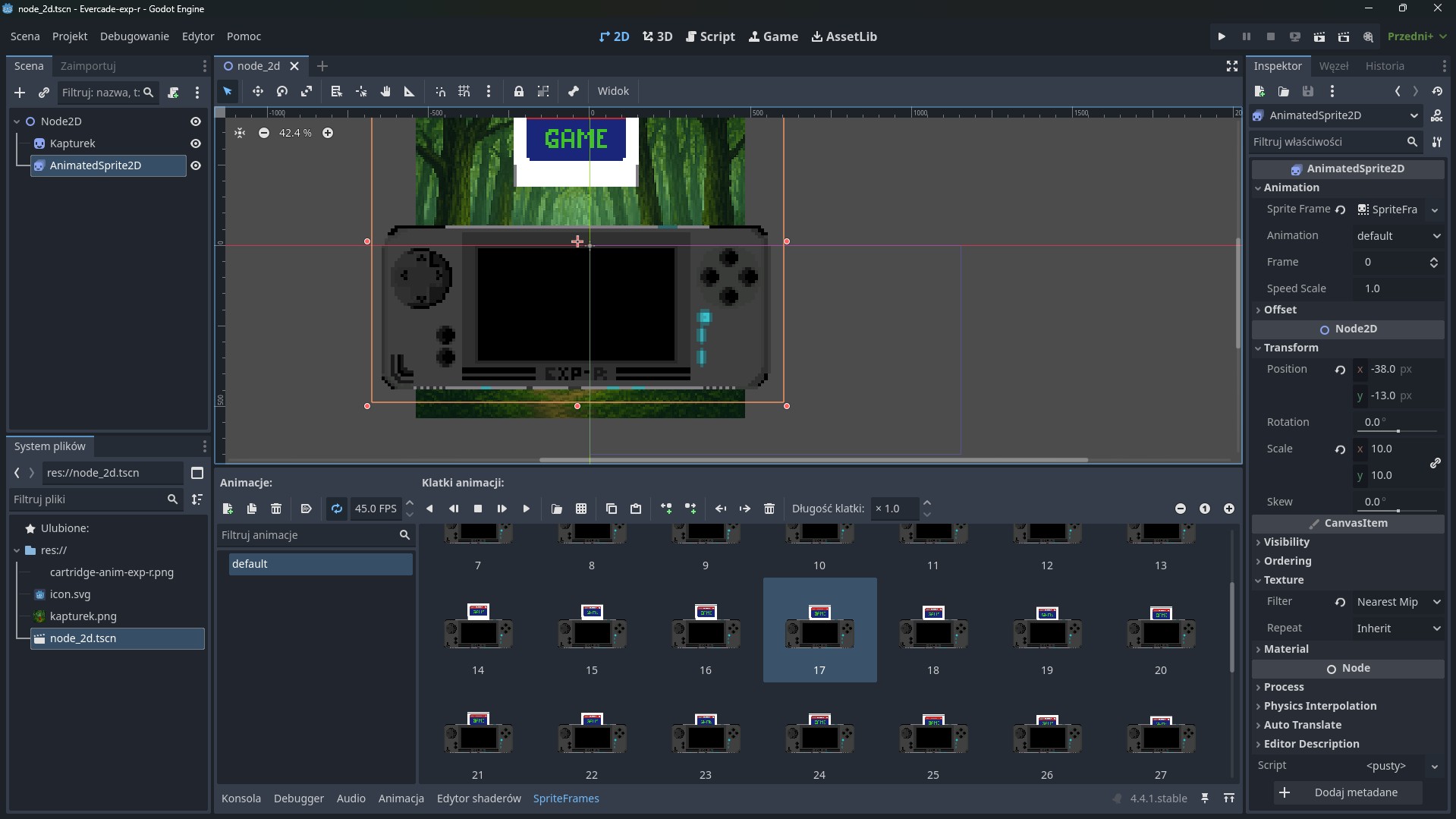
Task: Click add frames from sprite sheet icon
Action: tap(581, 509)
